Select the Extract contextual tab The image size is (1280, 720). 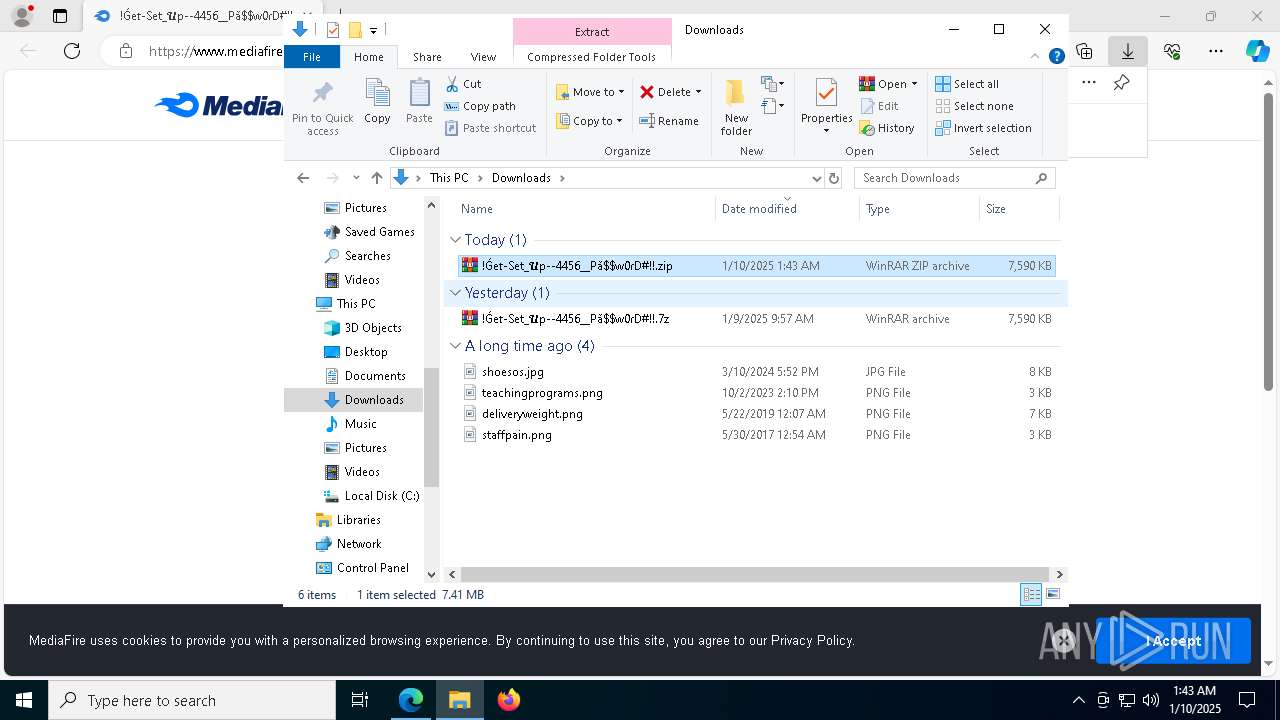coord(592,32)
